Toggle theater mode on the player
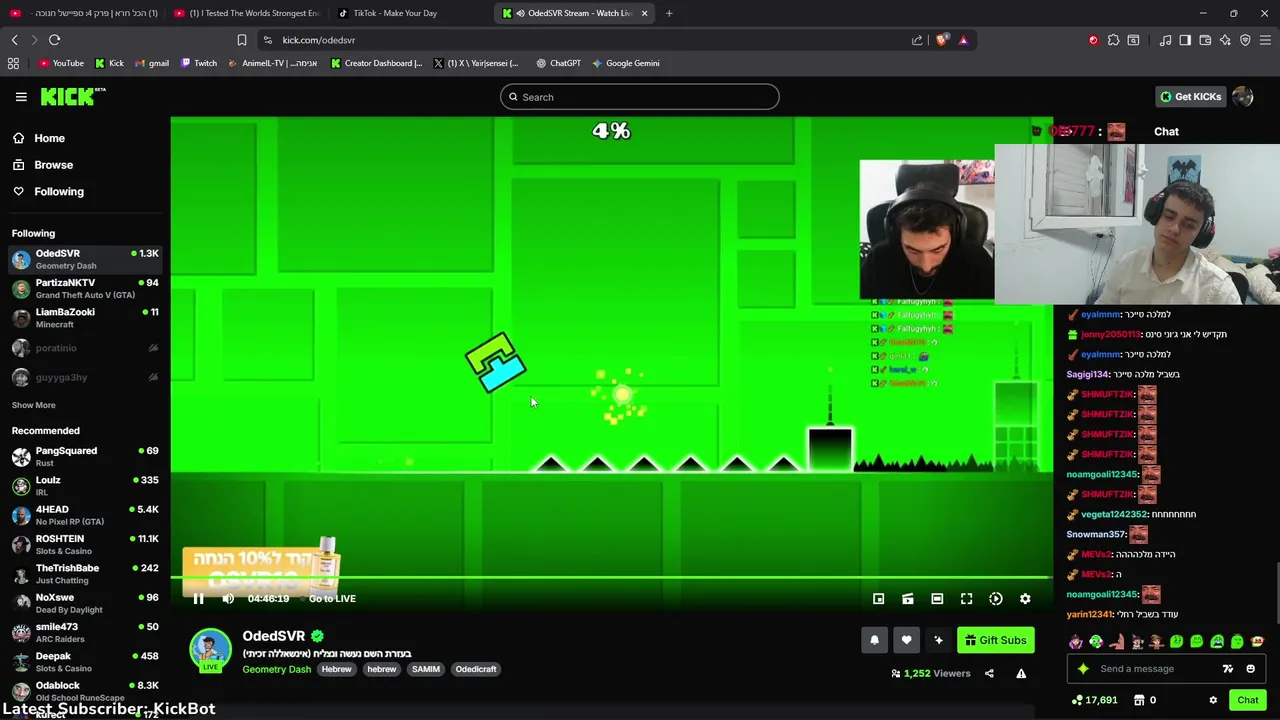 (937, 598)
